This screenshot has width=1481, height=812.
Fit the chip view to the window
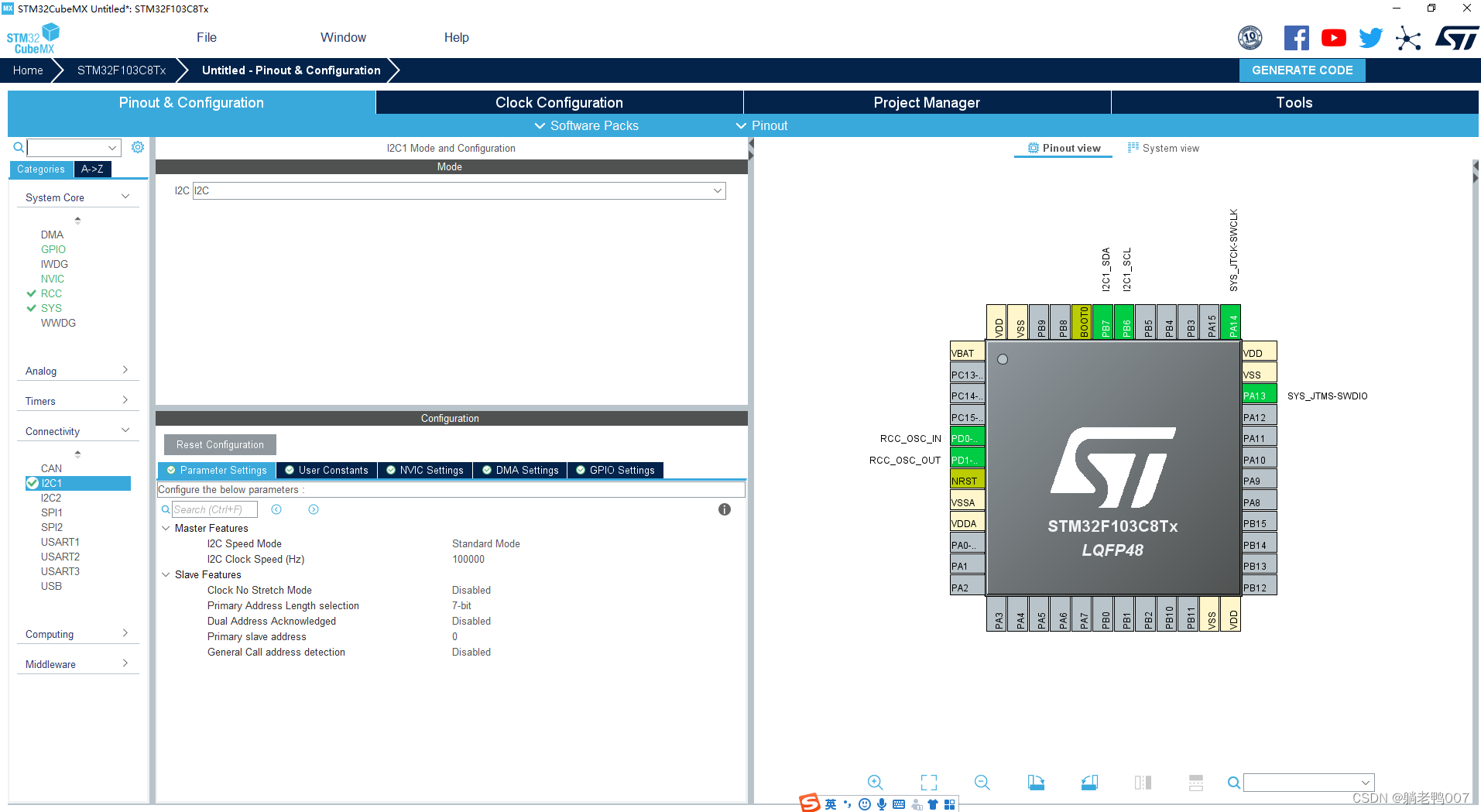pyautogui.click(x=928, y=783)
